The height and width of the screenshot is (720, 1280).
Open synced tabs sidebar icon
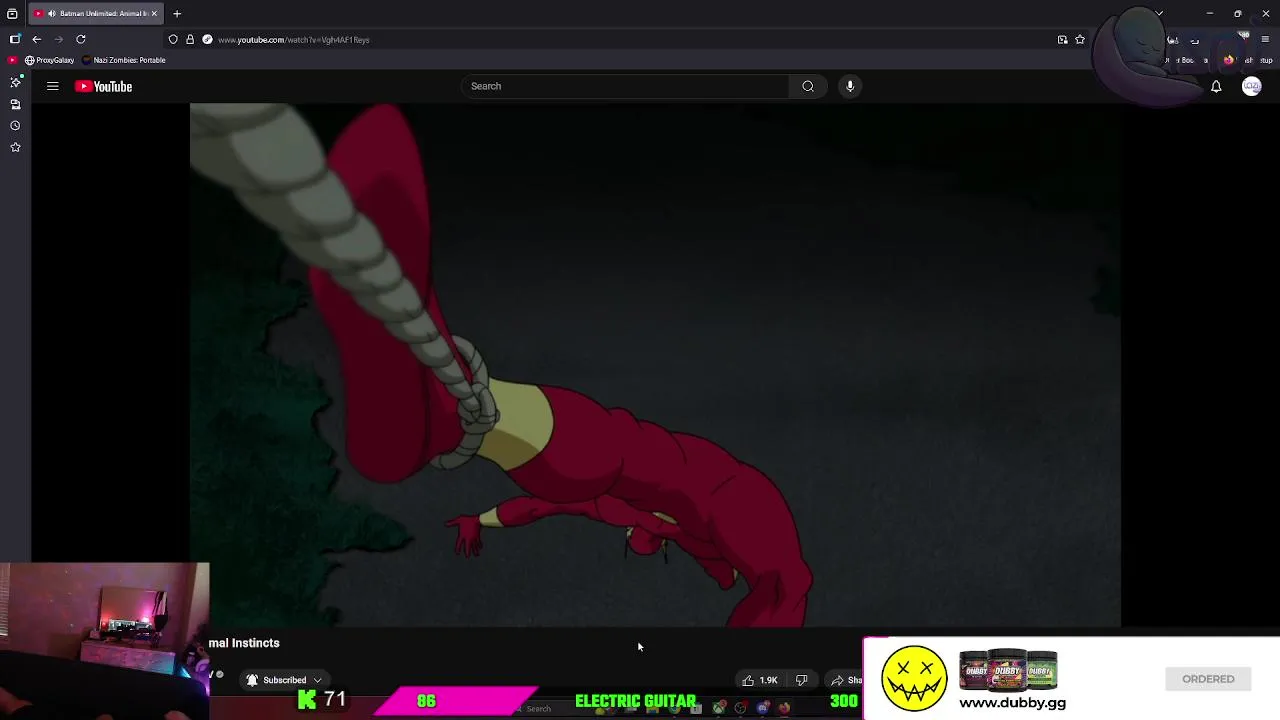15,104
